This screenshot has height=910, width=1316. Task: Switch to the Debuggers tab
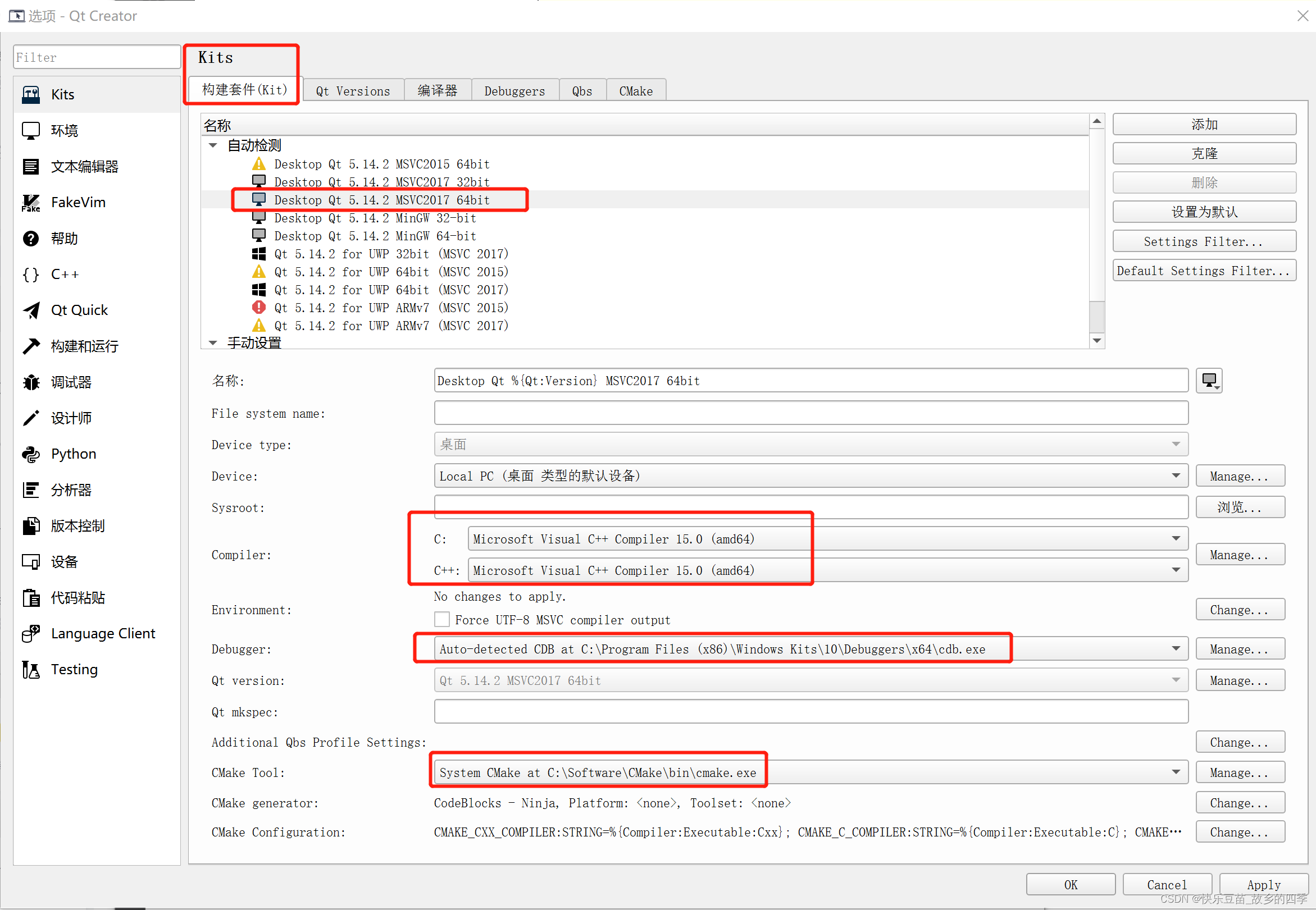514,90
